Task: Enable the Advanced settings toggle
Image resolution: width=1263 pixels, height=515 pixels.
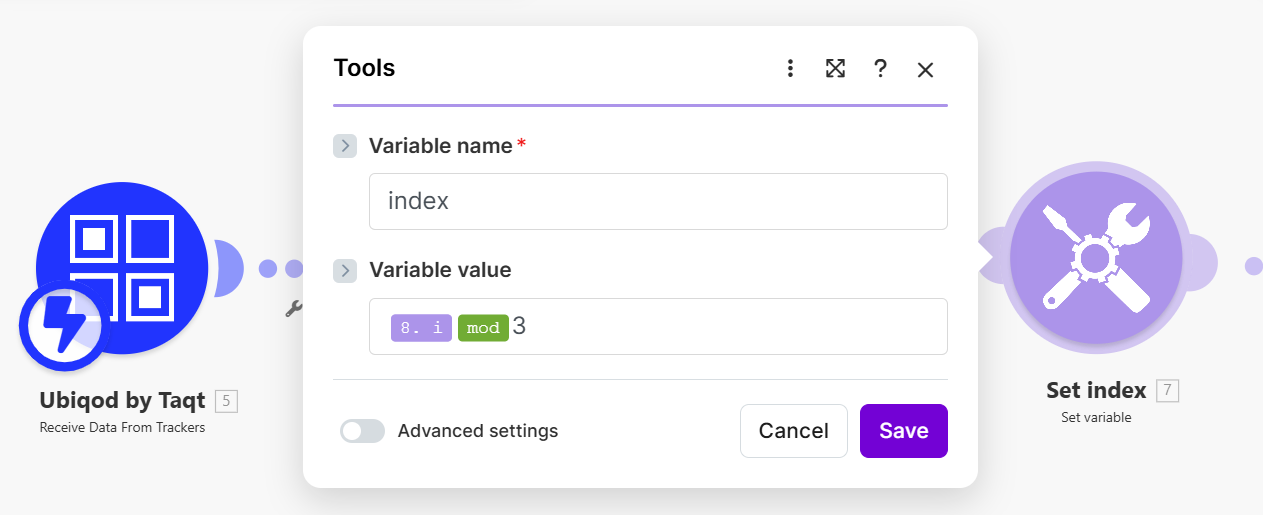Action: click(362, 431)
